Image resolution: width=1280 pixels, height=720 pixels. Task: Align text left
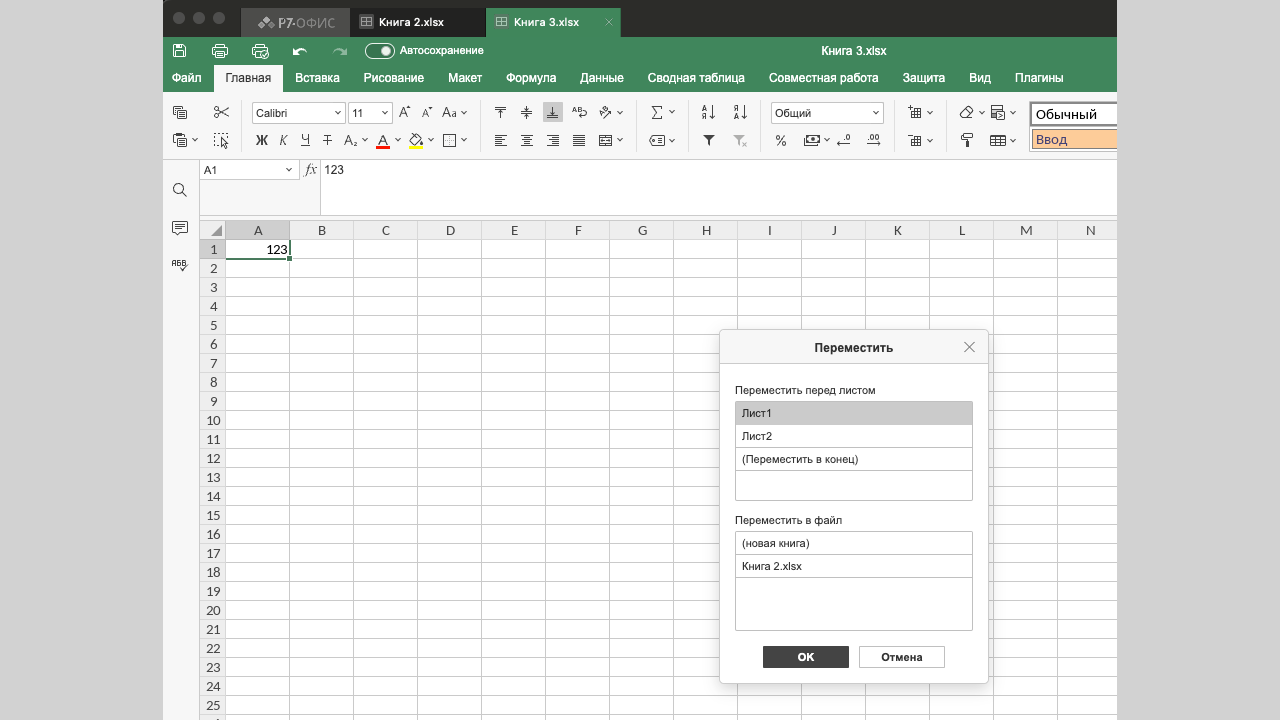click(x=501, y=141)
